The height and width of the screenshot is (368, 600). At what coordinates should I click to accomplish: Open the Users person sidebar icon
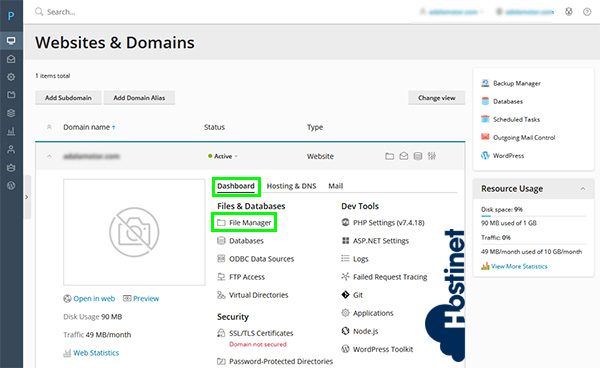pos(11,149)
